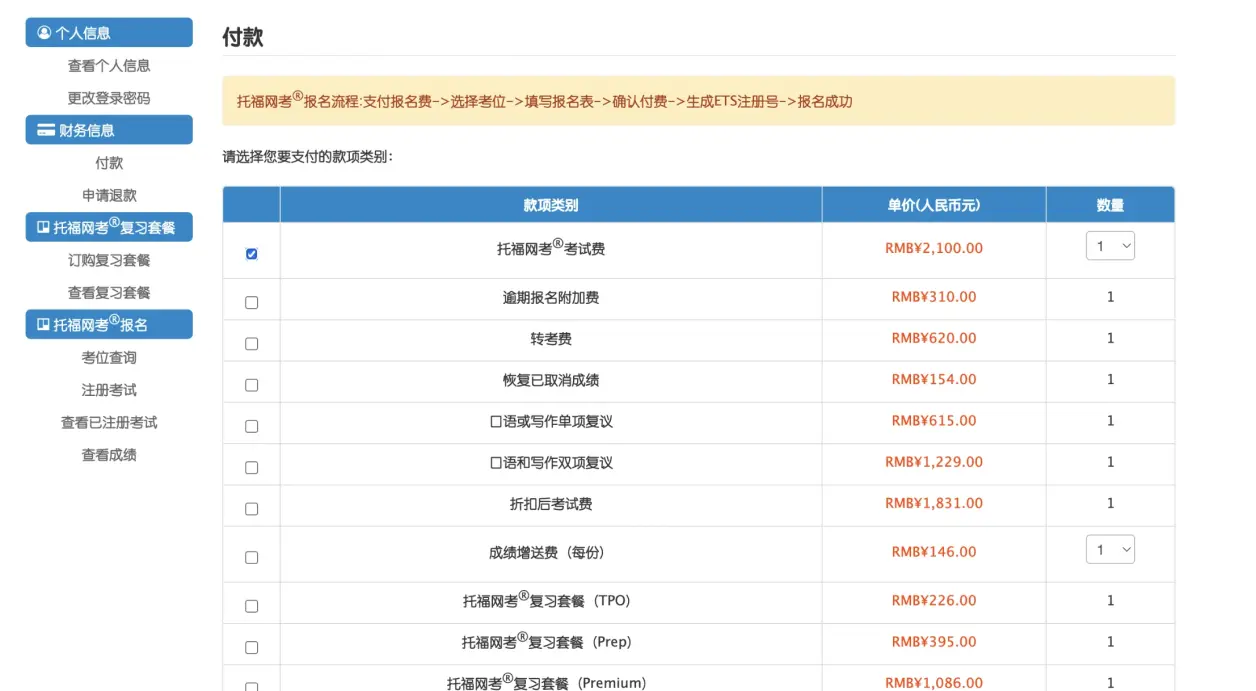This screenshot has width=1256, height=691.
Task: Tick the 转考费 checkbox
Action: coord(251,343)
